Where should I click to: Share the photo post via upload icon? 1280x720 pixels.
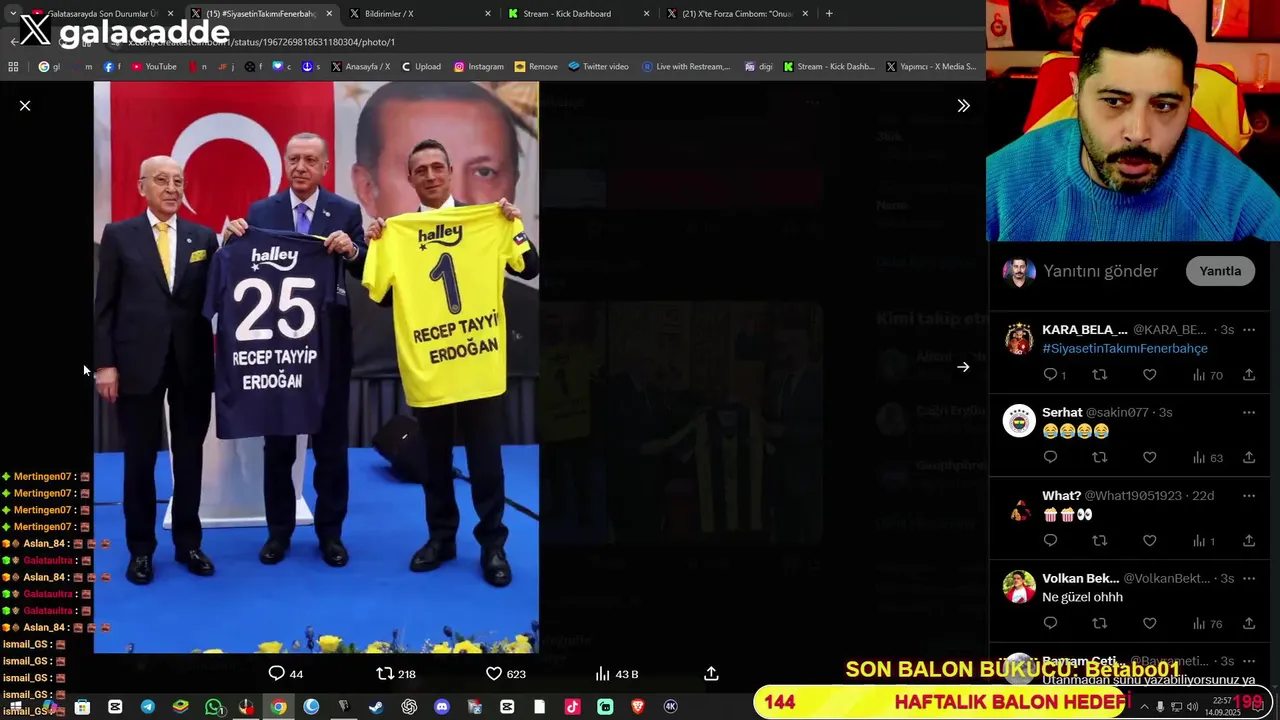[711, 674]
